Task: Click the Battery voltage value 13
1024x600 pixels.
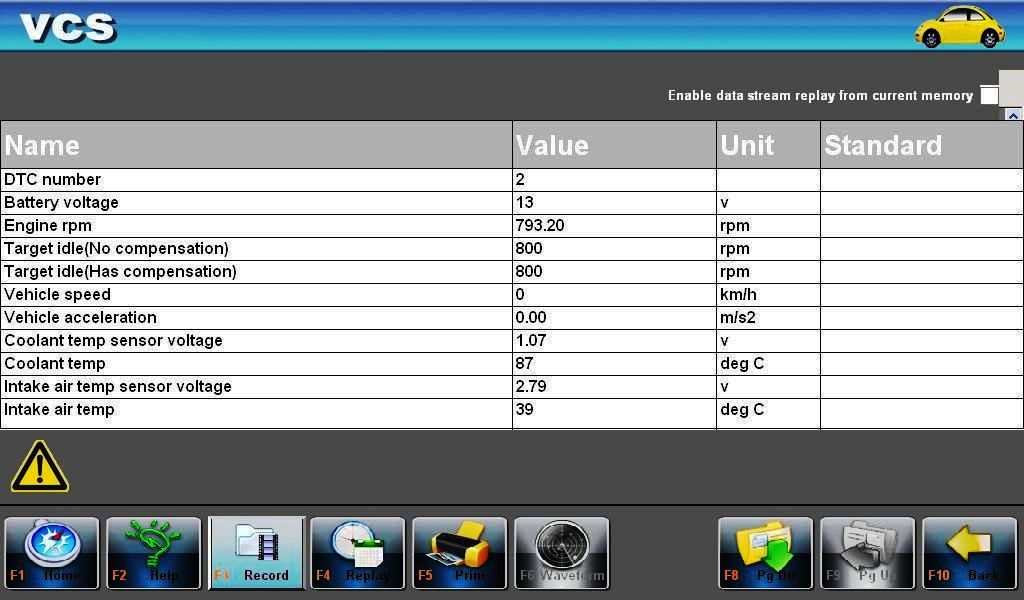Action: click(524, 202)
